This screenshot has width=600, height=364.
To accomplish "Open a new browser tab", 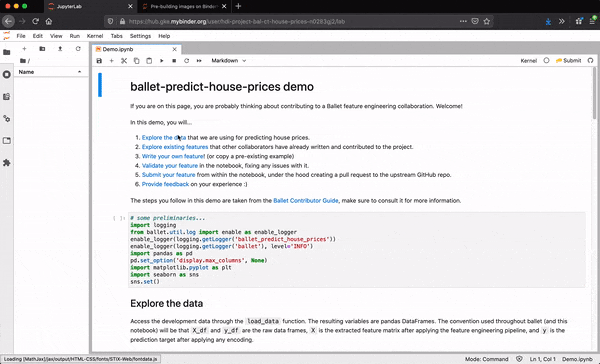I will tap(238, 6).
